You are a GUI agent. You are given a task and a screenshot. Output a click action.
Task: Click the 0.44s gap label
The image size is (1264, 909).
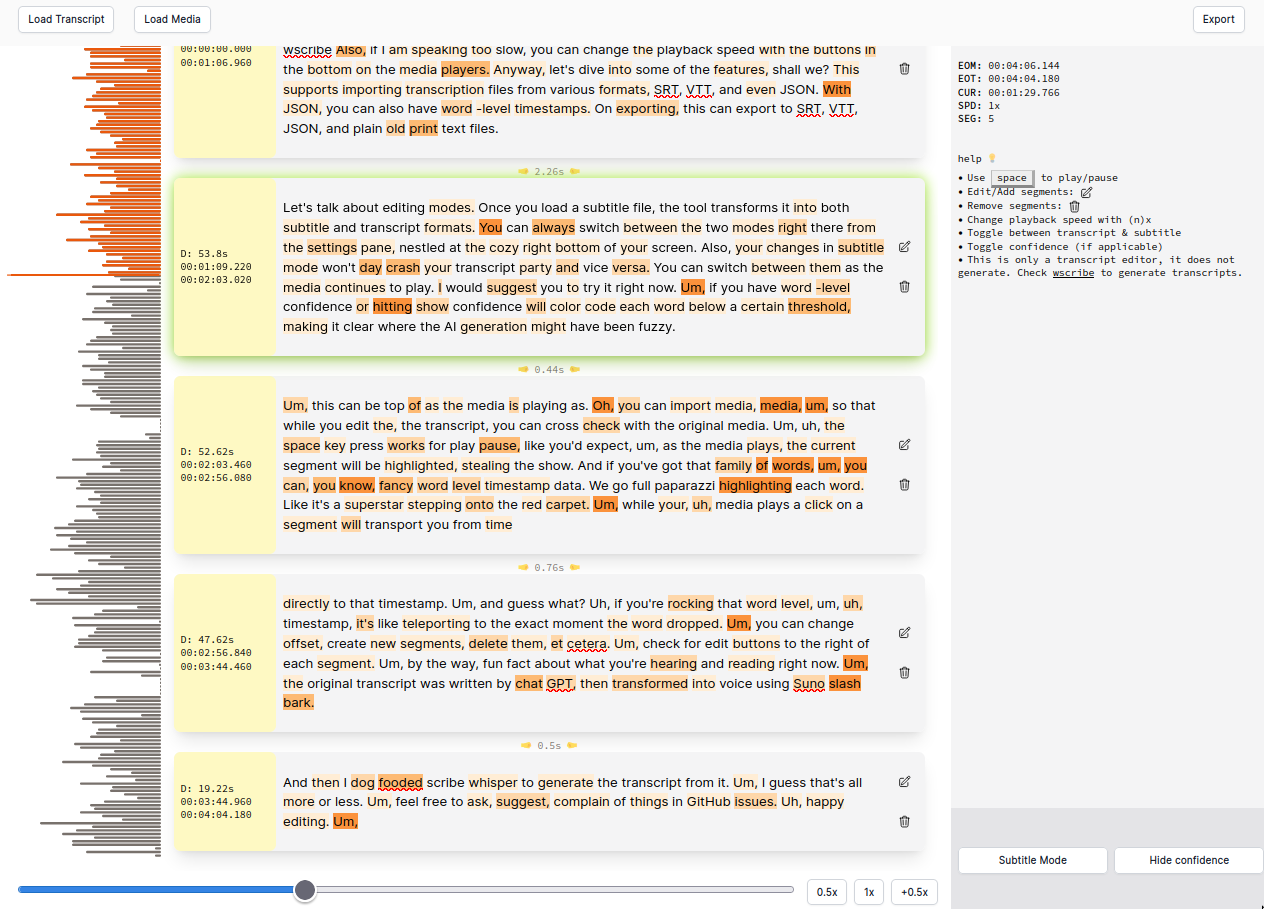549,369
